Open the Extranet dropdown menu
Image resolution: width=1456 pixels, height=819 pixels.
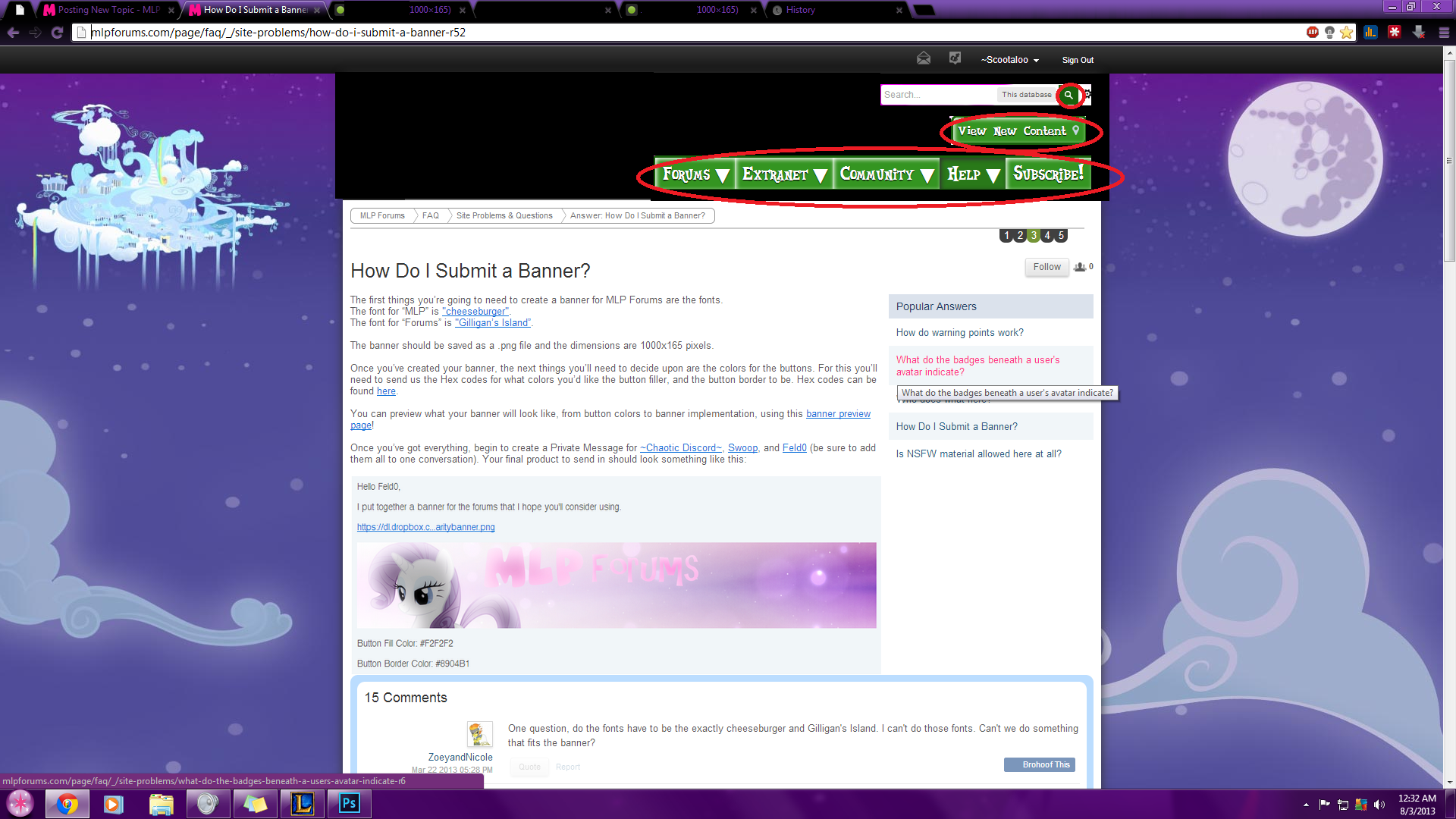(785, 174)
